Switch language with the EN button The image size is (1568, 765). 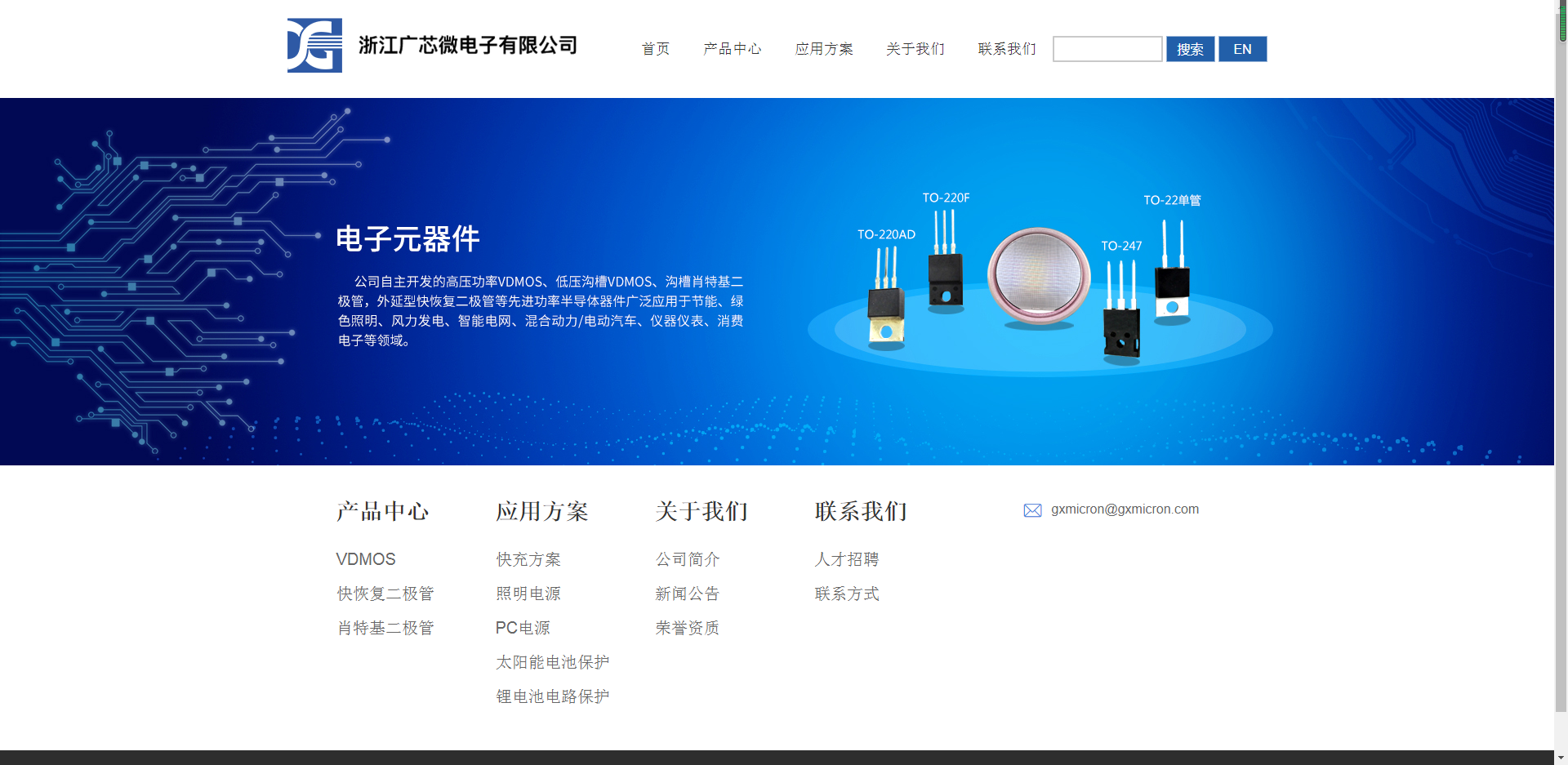[1242, 49]
